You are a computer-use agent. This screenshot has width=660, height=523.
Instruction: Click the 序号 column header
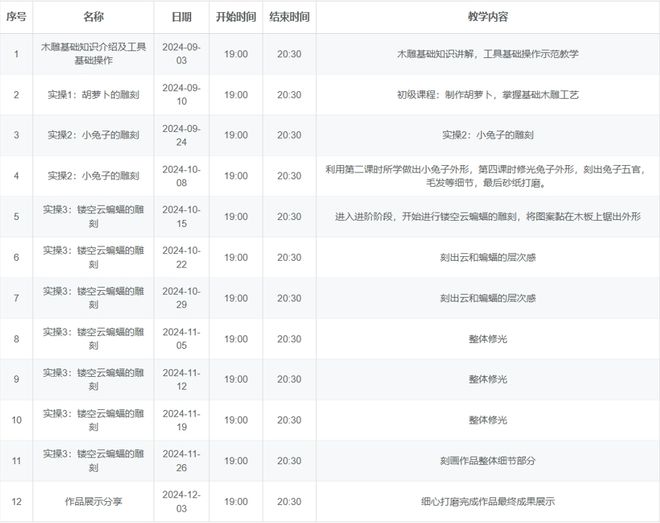click(x=16, y=17)
